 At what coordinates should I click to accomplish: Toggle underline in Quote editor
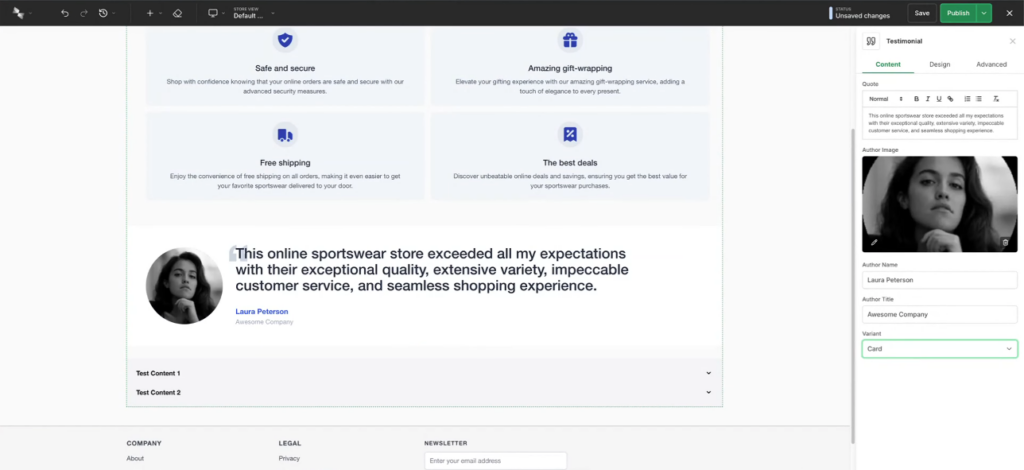tap(939, 99)
